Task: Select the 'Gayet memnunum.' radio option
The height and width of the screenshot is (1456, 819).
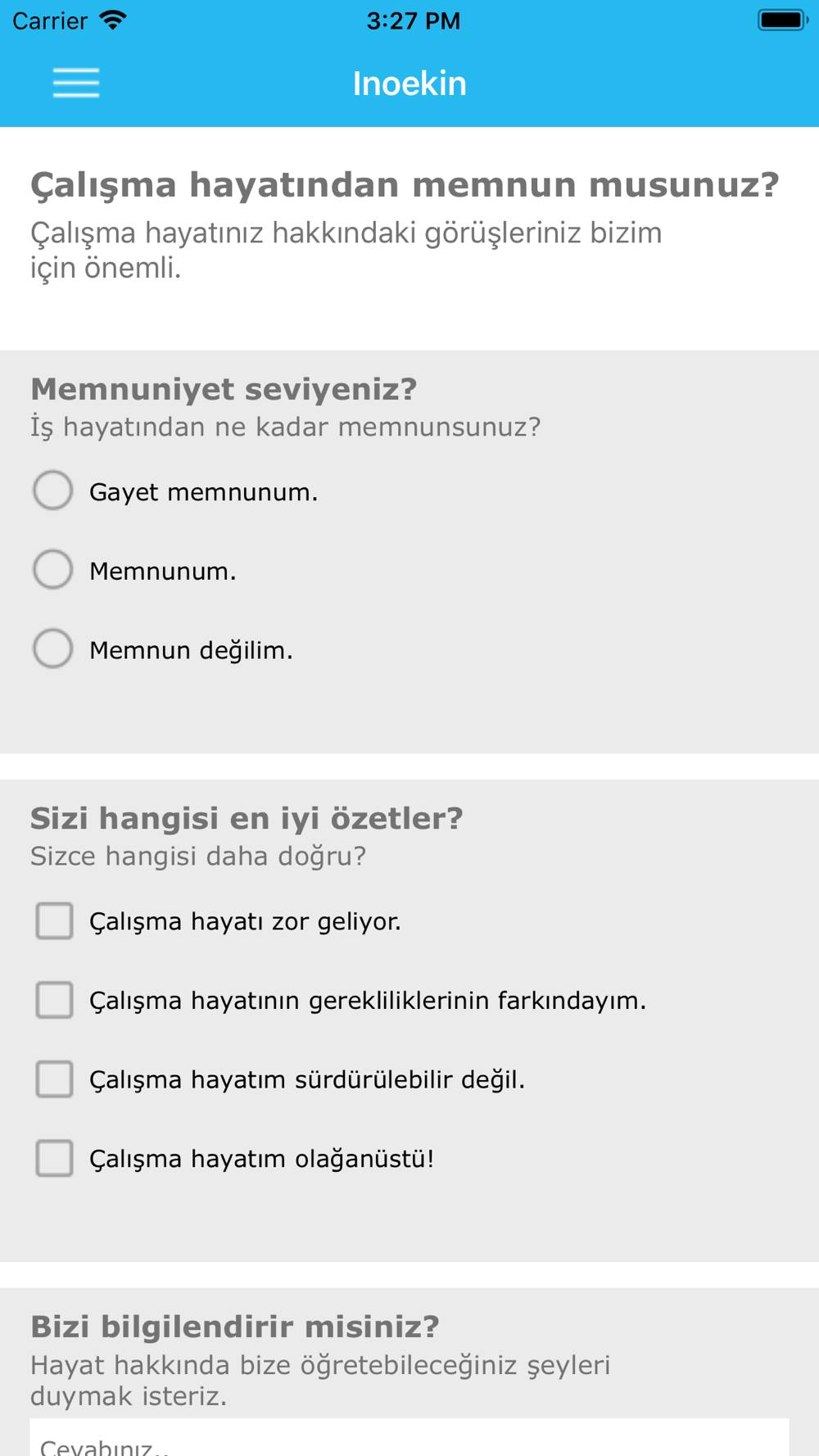Action: [x=53, y=491]
